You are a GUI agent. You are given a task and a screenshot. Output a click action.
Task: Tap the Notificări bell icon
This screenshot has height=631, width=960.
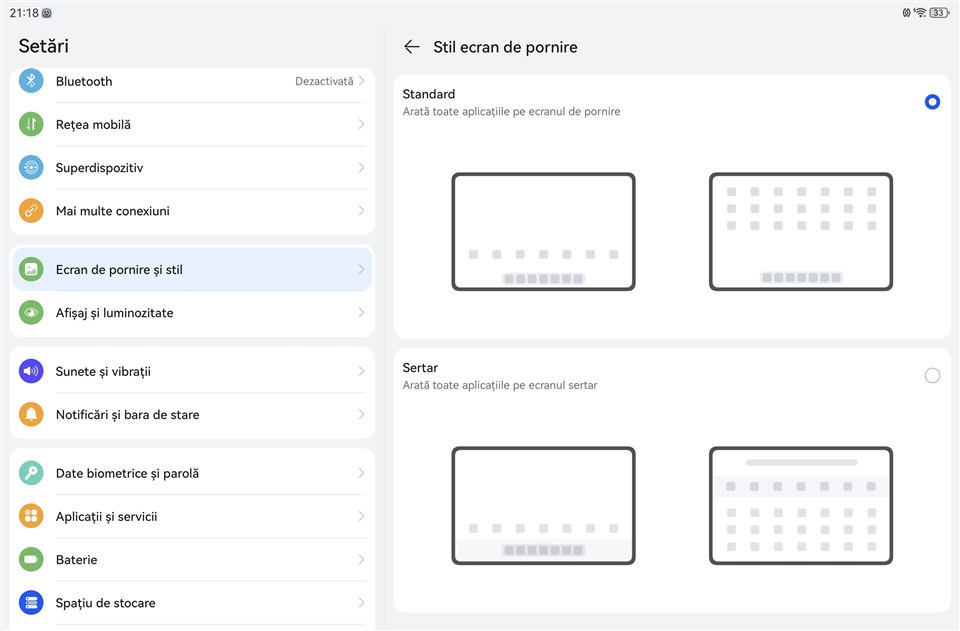point(31,414)
